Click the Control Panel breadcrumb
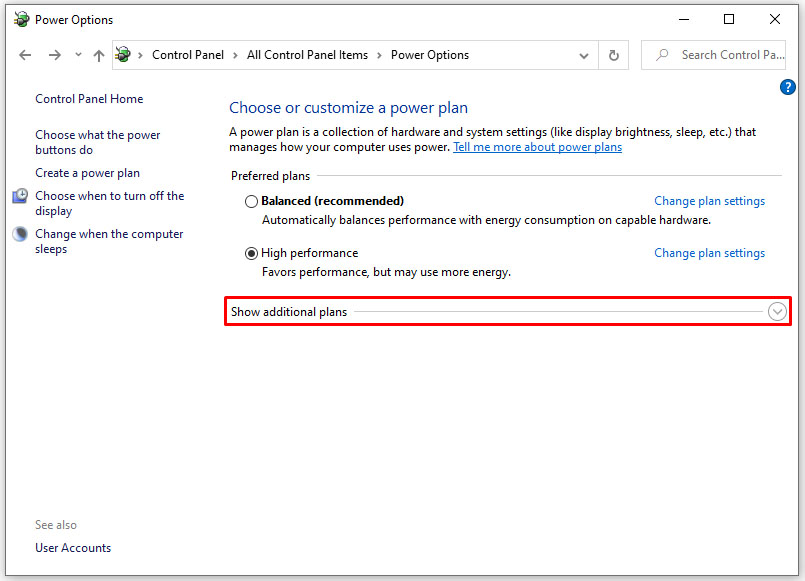This screenshot has width=805, height=581. [187, 55]
